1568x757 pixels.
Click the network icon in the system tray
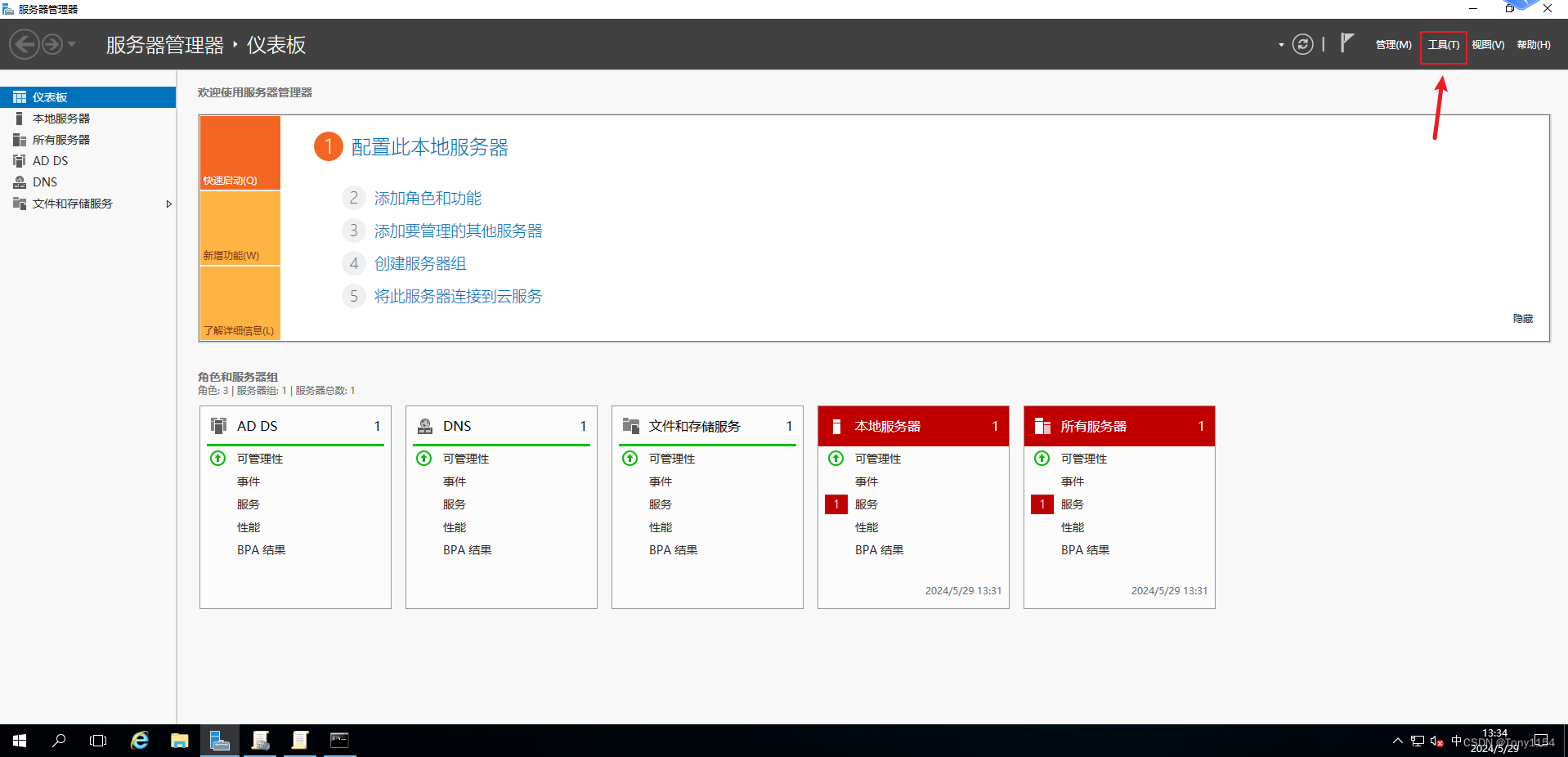(x=1418, y=741)
